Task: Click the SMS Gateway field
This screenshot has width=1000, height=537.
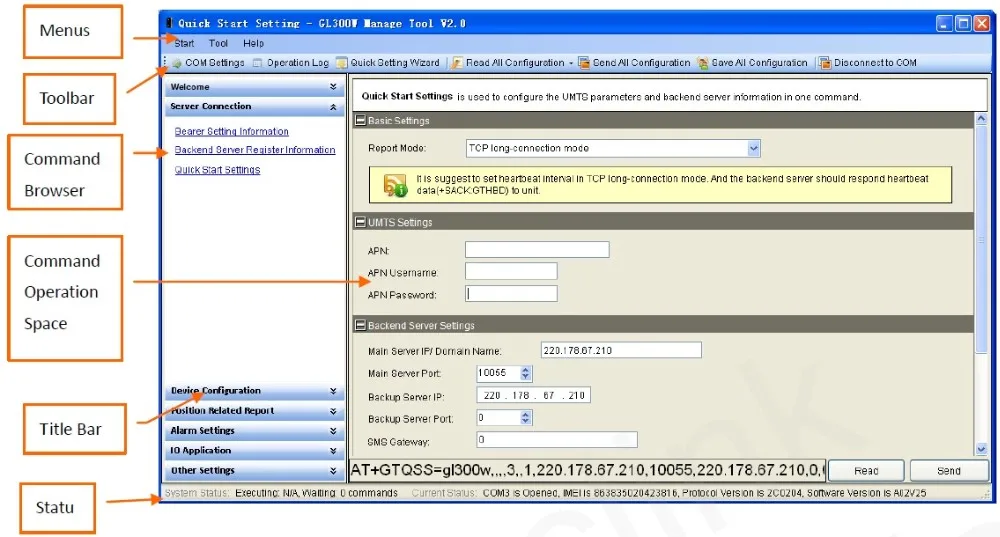Action: click(x=557, y=439)
